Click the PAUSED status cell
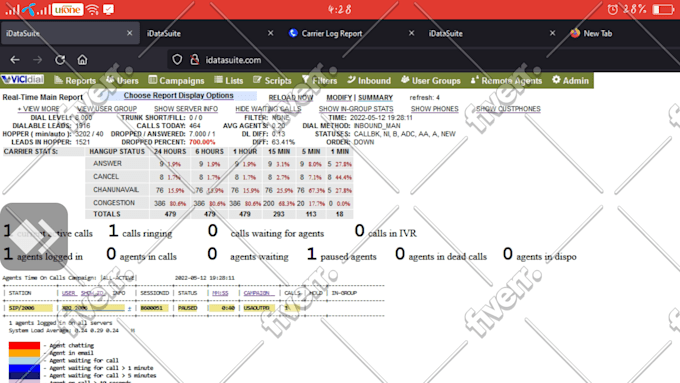 [x=188, y=308]
